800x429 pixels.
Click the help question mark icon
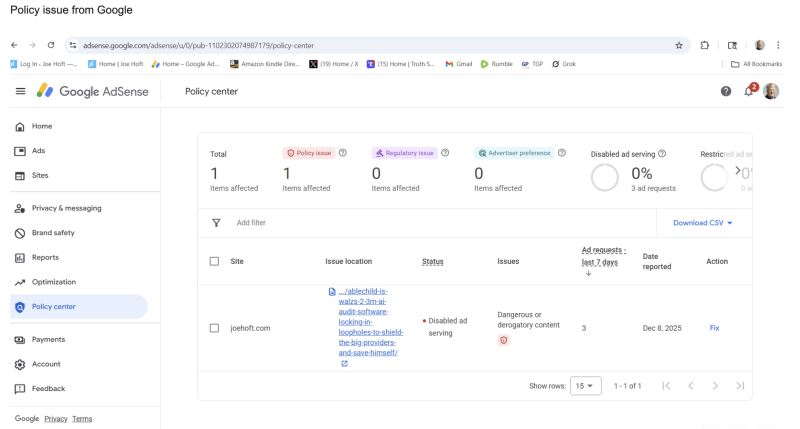click(726, 91)
